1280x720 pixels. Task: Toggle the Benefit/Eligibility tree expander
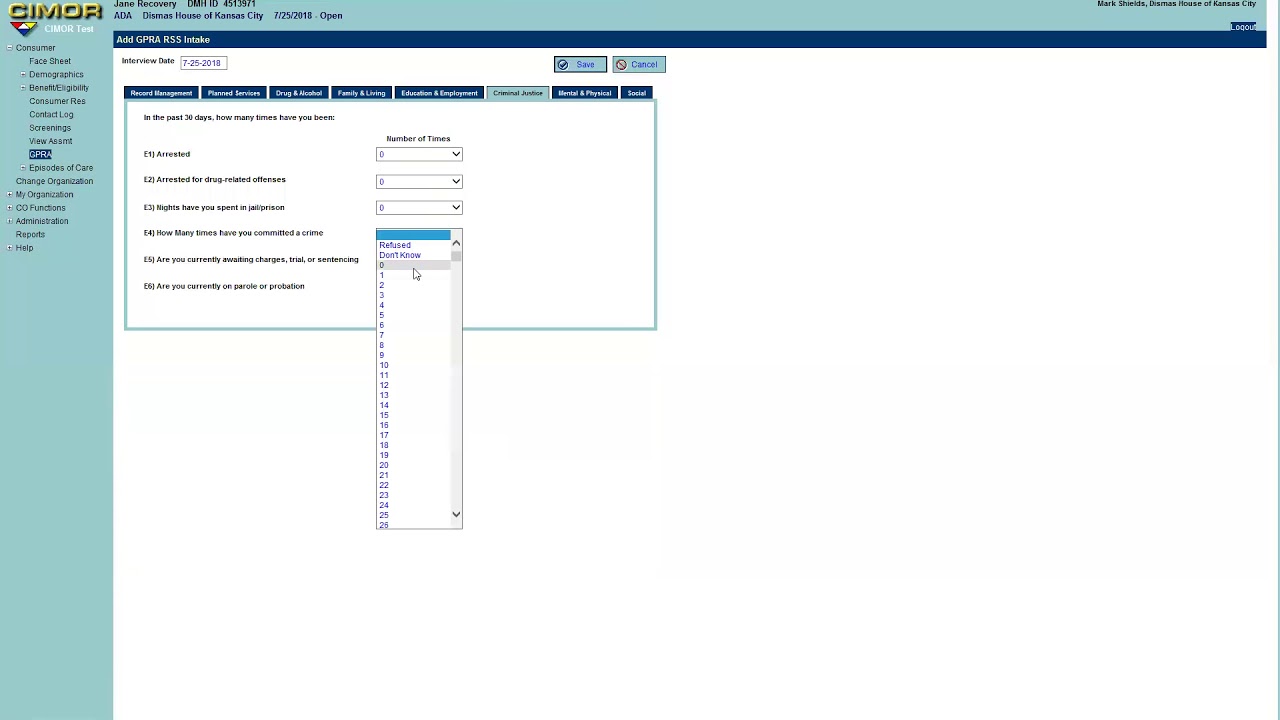[23, 88]
